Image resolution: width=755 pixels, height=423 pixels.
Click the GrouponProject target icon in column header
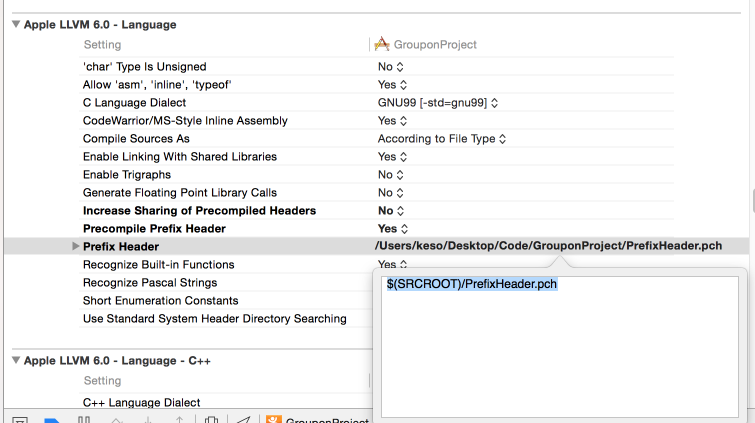click(x=381, y=44)
